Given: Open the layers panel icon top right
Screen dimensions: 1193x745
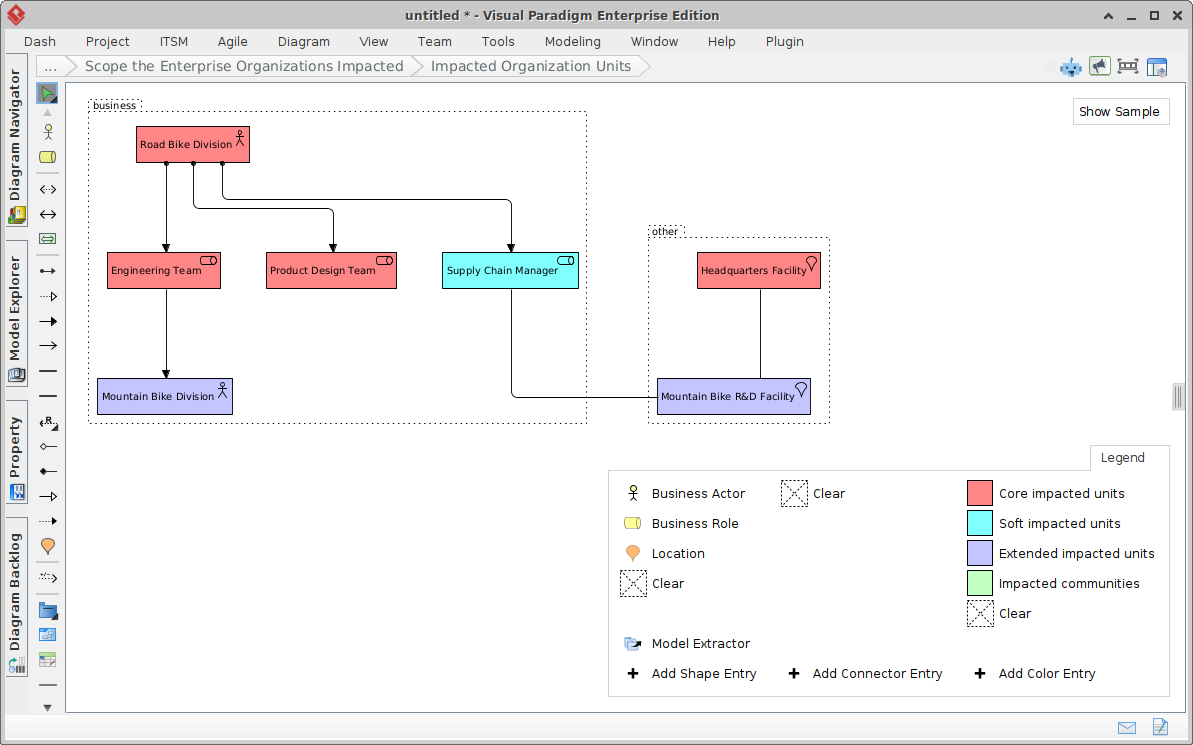Looking at the screenshot, I should pyautogui.click(x=1157, y=66).
